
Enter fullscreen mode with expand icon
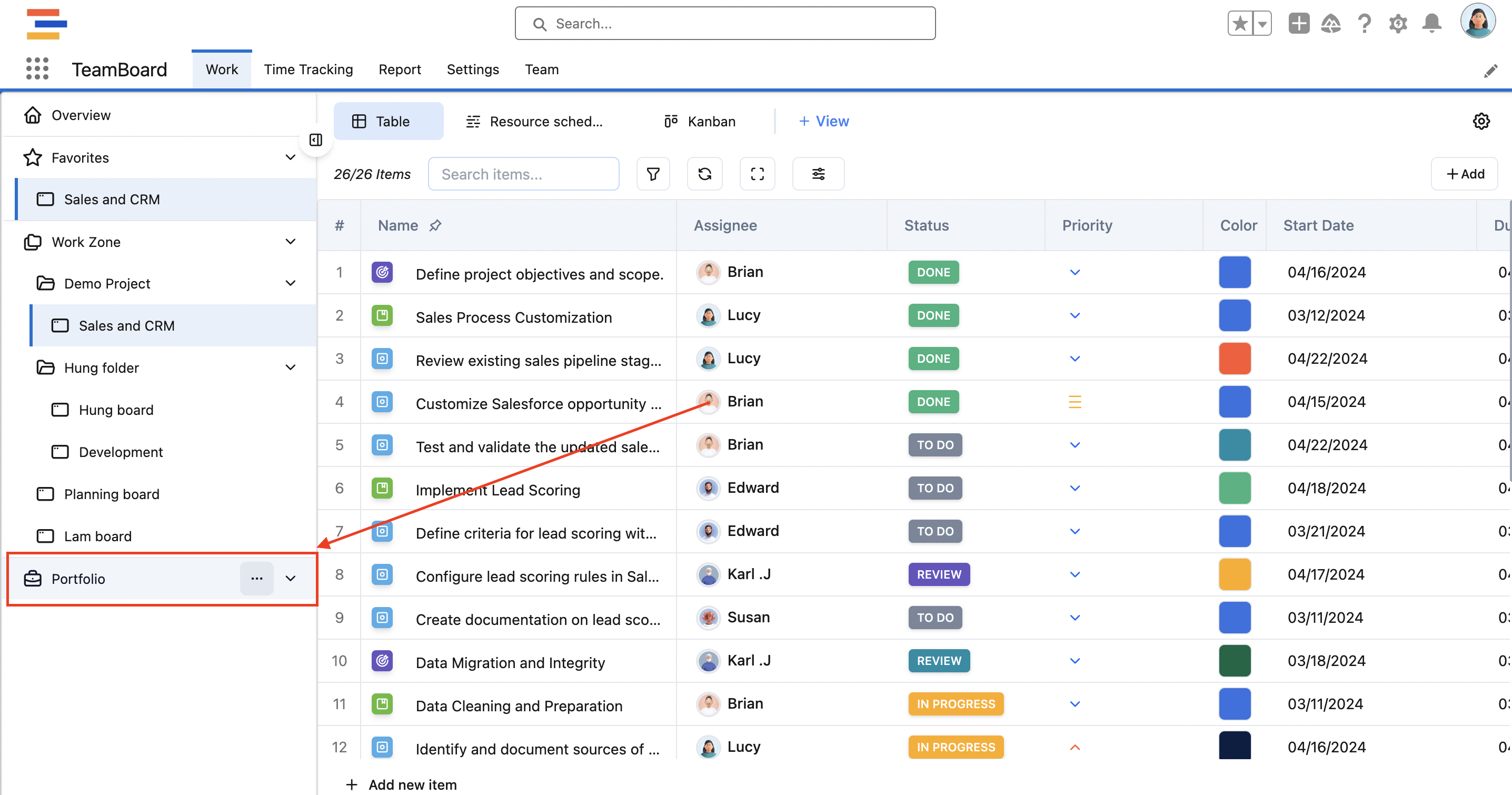757,174
